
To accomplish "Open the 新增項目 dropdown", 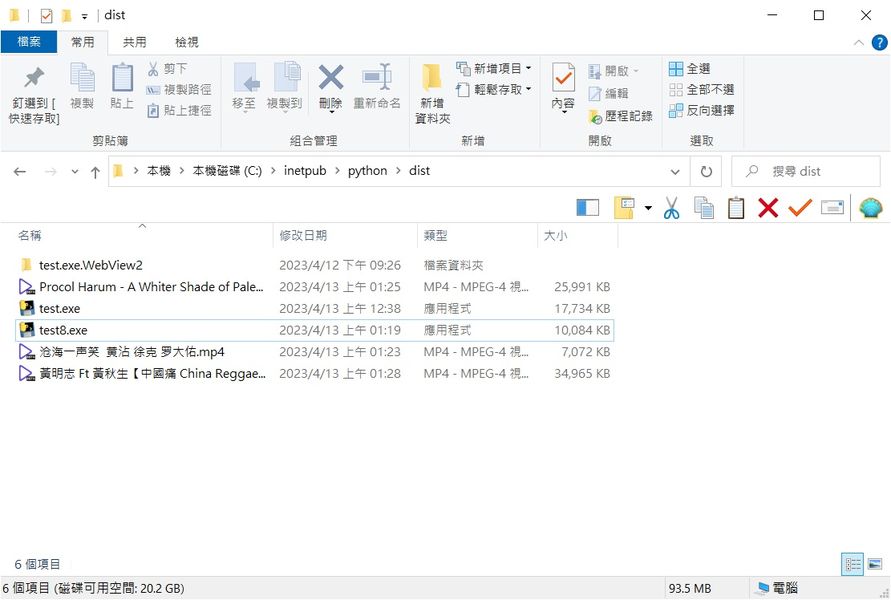I will pos(494,69).
